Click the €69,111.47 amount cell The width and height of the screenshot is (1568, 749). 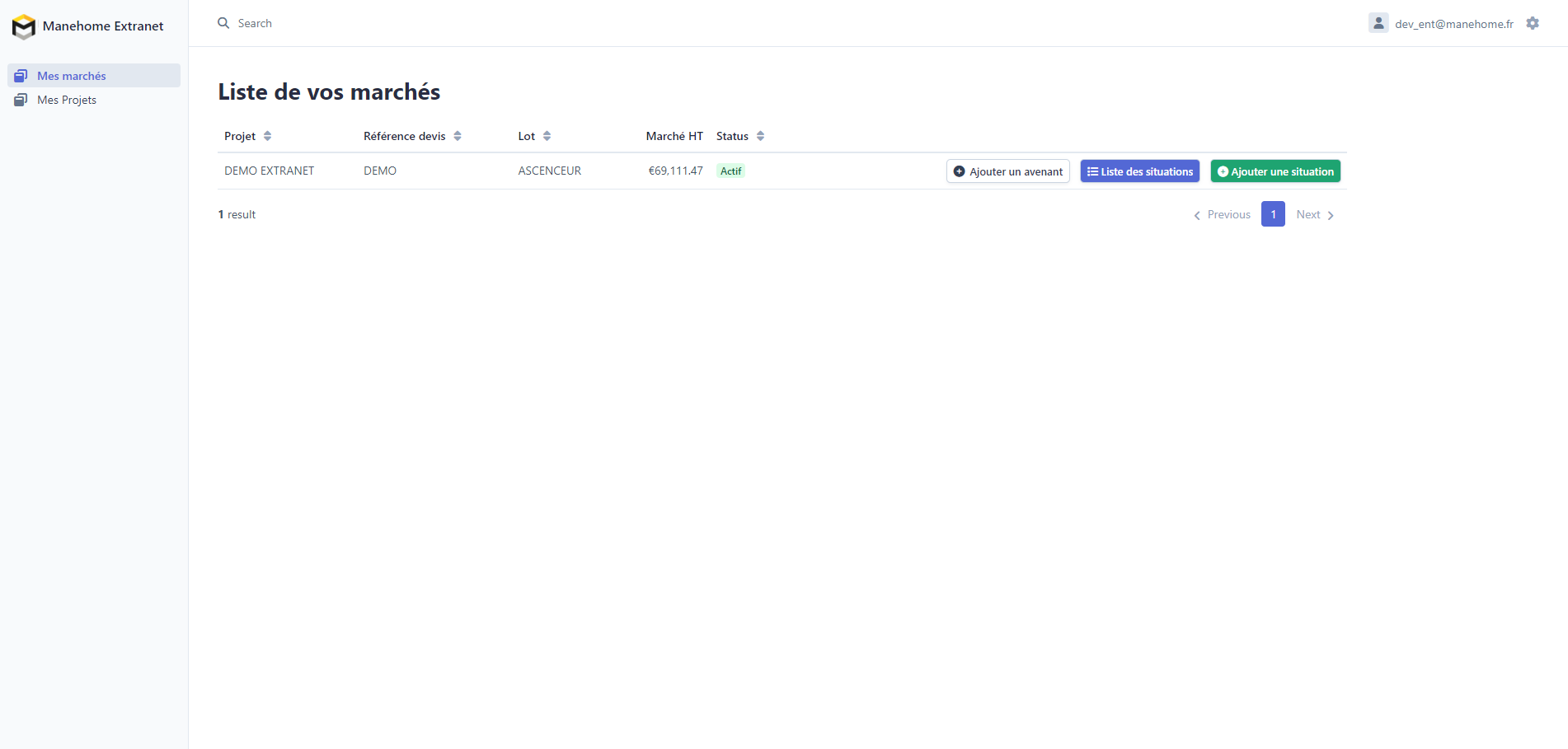tap(676, 171)
